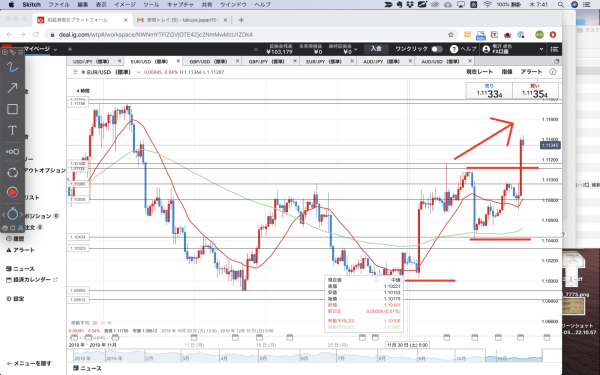This screenshot has width=600, height=375.
Task: Open the Skitch color picker circle
Action: [12, 192]
